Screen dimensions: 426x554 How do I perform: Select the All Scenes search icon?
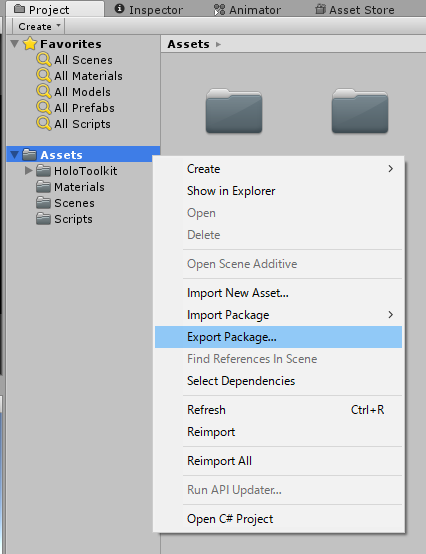[x=44, y=59]
